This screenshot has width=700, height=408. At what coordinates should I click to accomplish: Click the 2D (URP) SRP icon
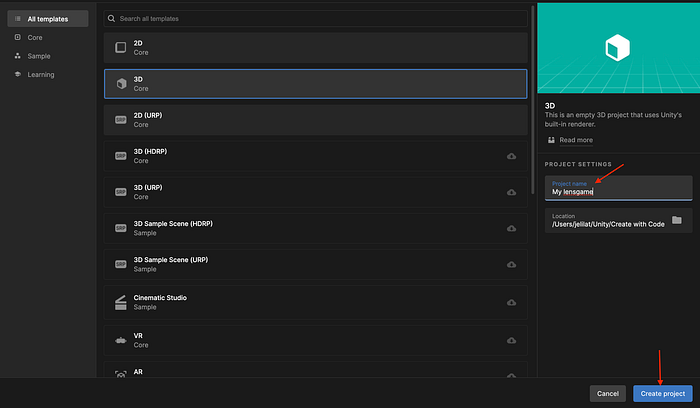coord(121,120)
